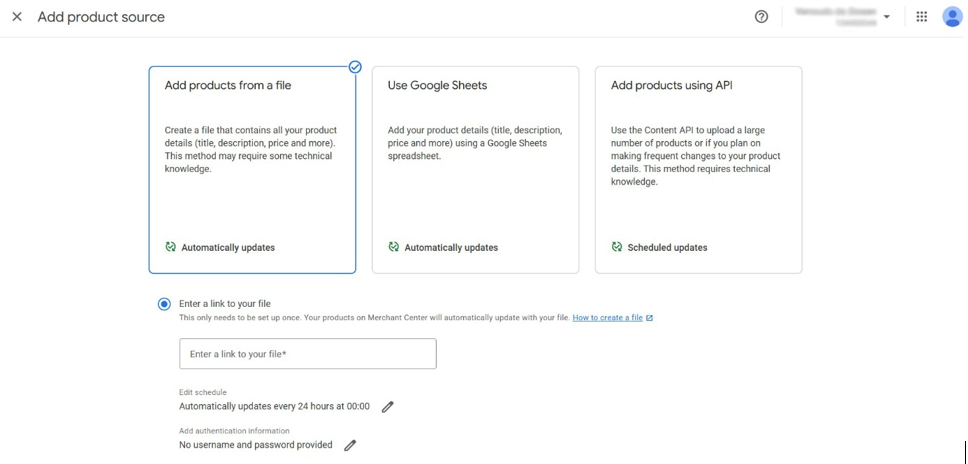
Task: Click the 'Edit schedule' label
Action: tap(203, 392)
